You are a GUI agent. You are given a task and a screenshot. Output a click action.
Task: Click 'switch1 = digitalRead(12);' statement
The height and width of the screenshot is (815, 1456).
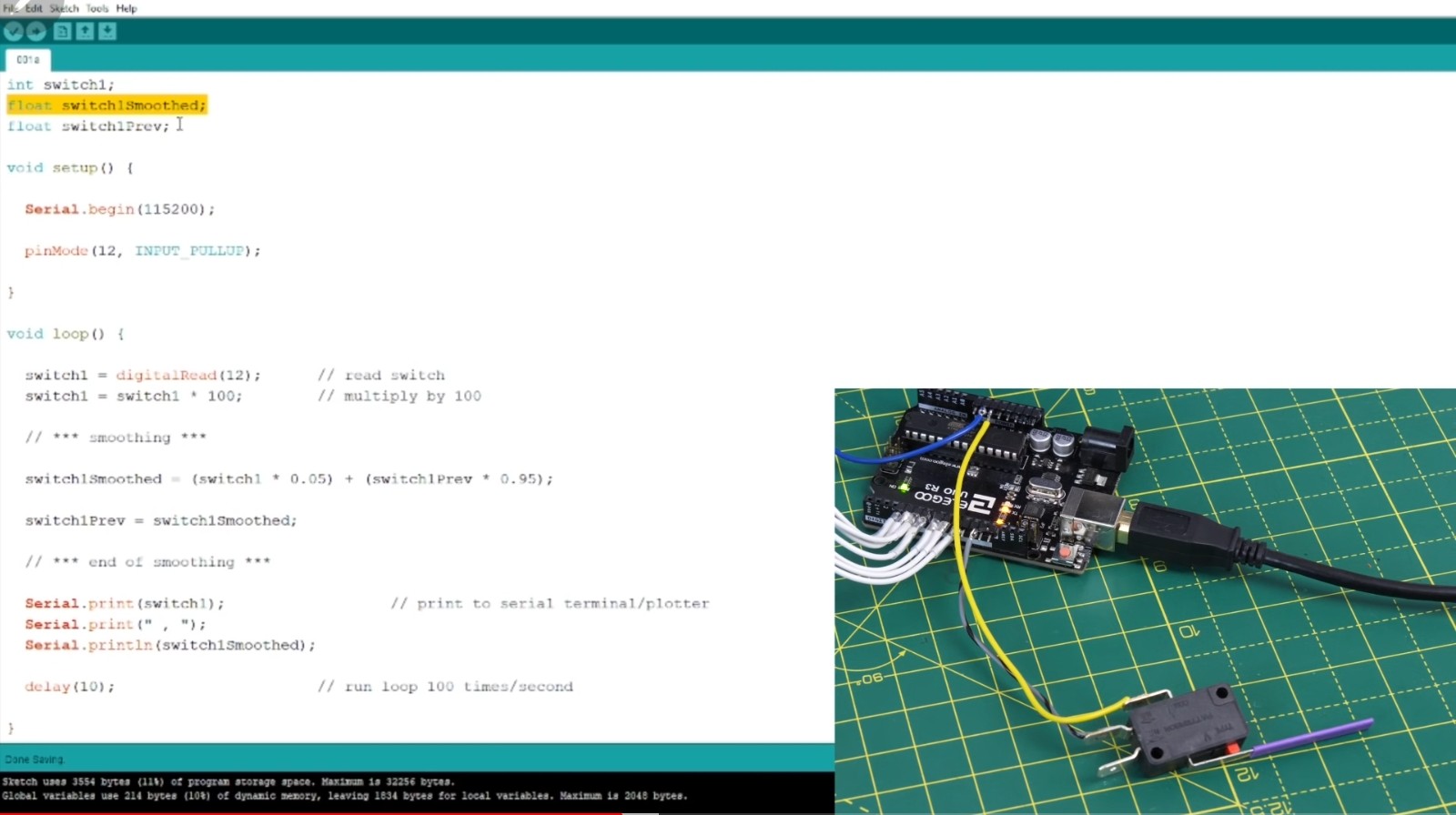point(143,376)
